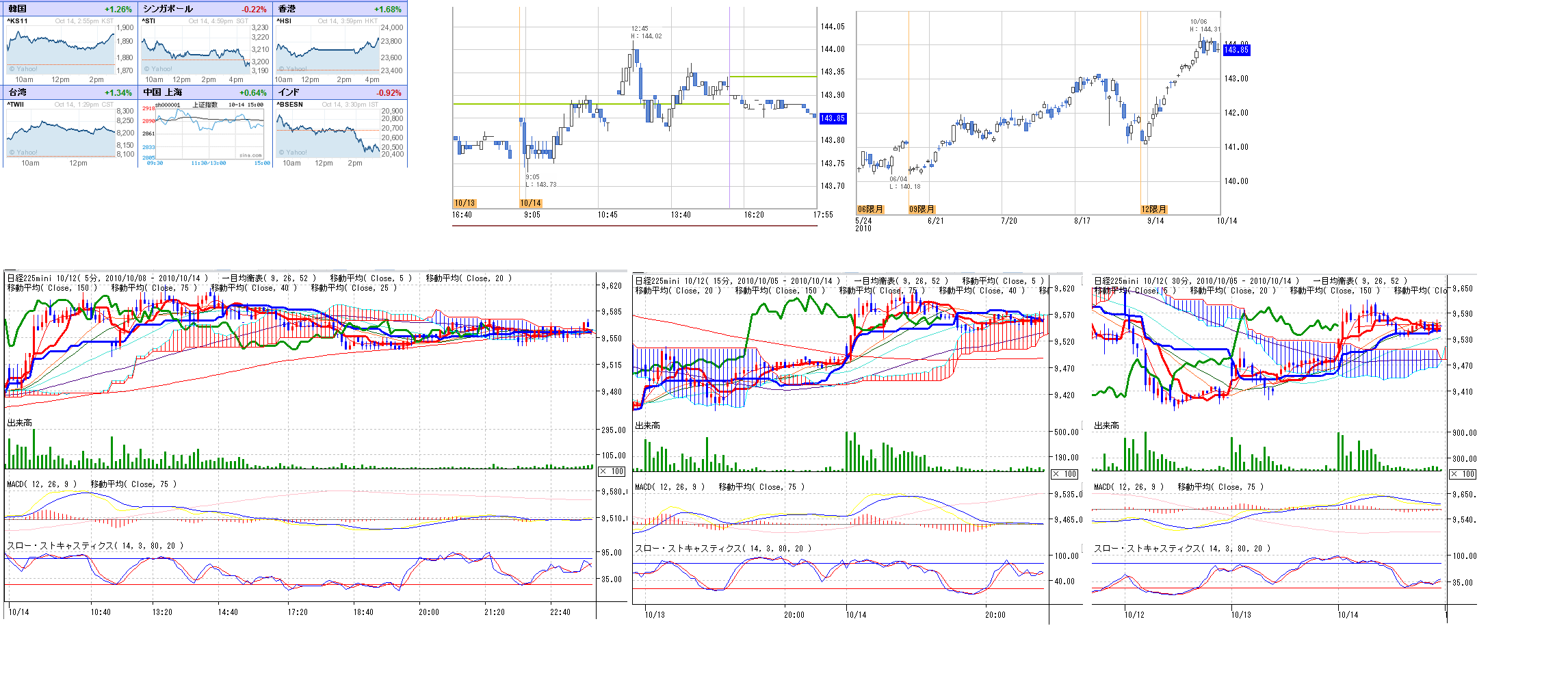Click the blue 143.85 price tag on intraday chart
The width and height of the screenshot is (1568, 680).
tap(833, 118)
